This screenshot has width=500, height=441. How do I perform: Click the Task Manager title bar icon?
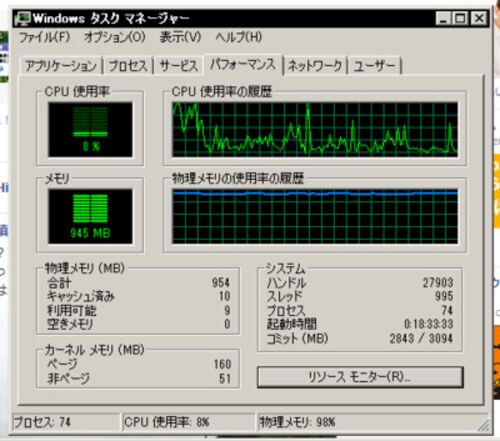[x=23, y=18]
